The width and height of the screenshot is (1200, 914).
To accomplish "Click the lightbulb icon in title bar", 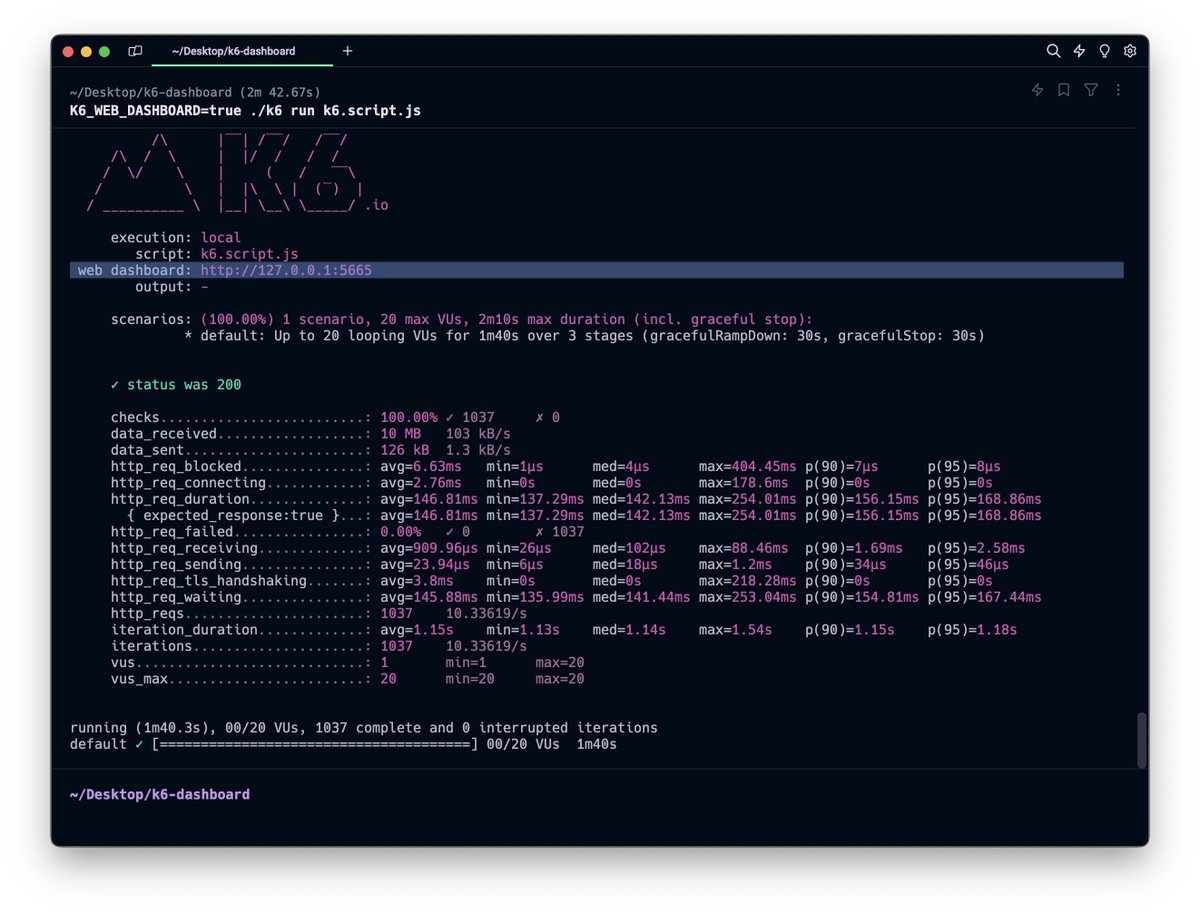I will (1105, 51).
